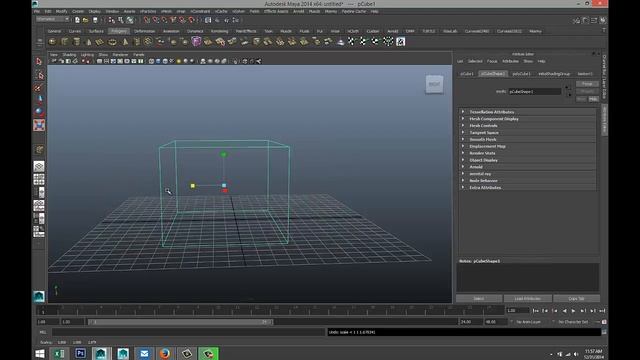This screenshot has width=640, height=360.
Task: Click the Open Scene folder icon
Action: [86, 20]
